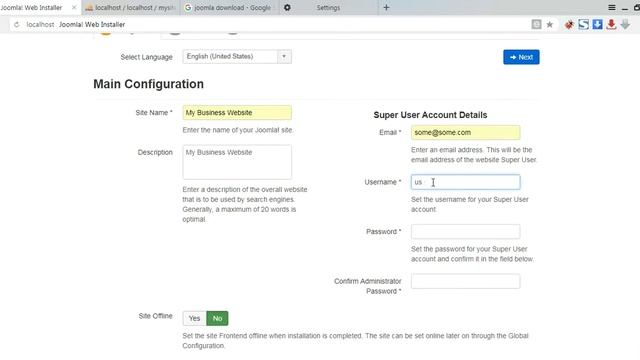Click the Email * label
The image size is (640, 360).
pyautogui.click(x=390, y=133)
